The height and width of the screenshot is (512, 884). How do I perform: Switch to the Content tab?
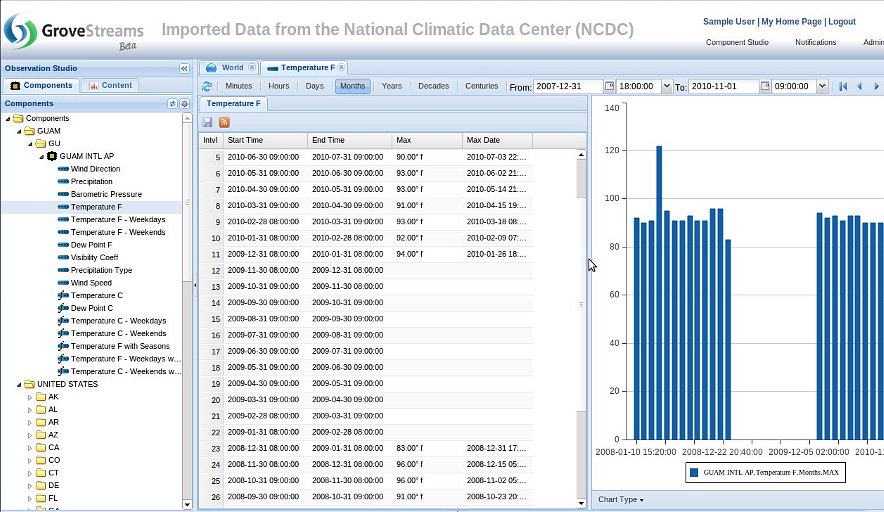coord(110,86)
